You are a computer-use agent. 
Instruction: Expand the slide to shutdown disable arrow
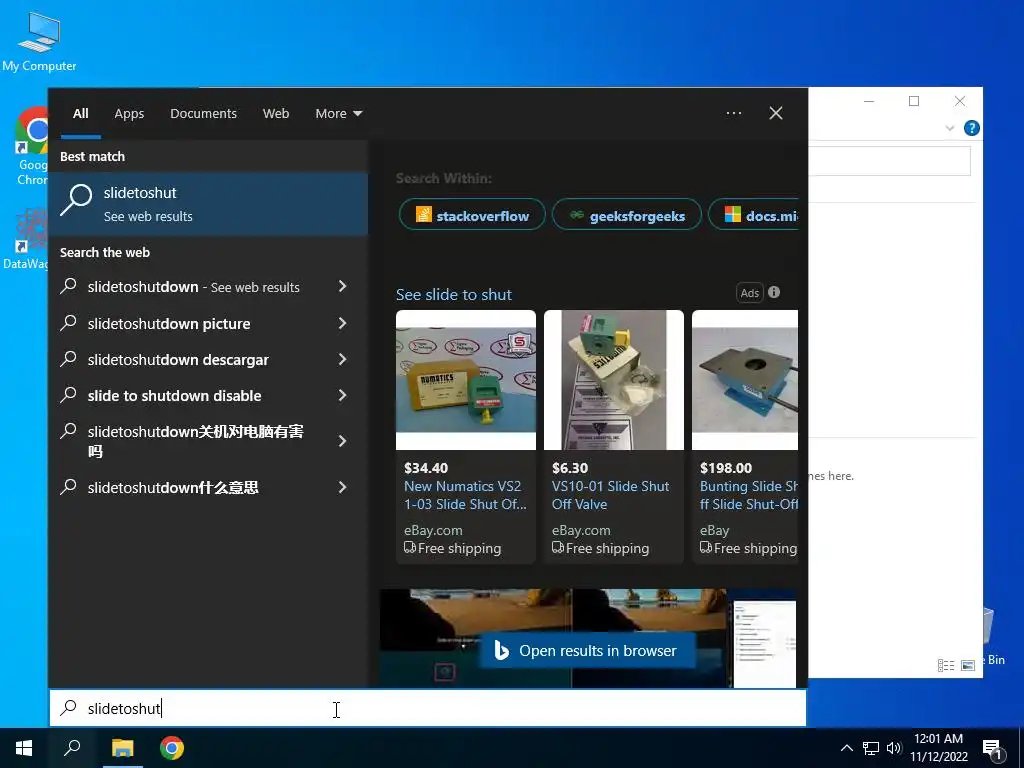342,395
